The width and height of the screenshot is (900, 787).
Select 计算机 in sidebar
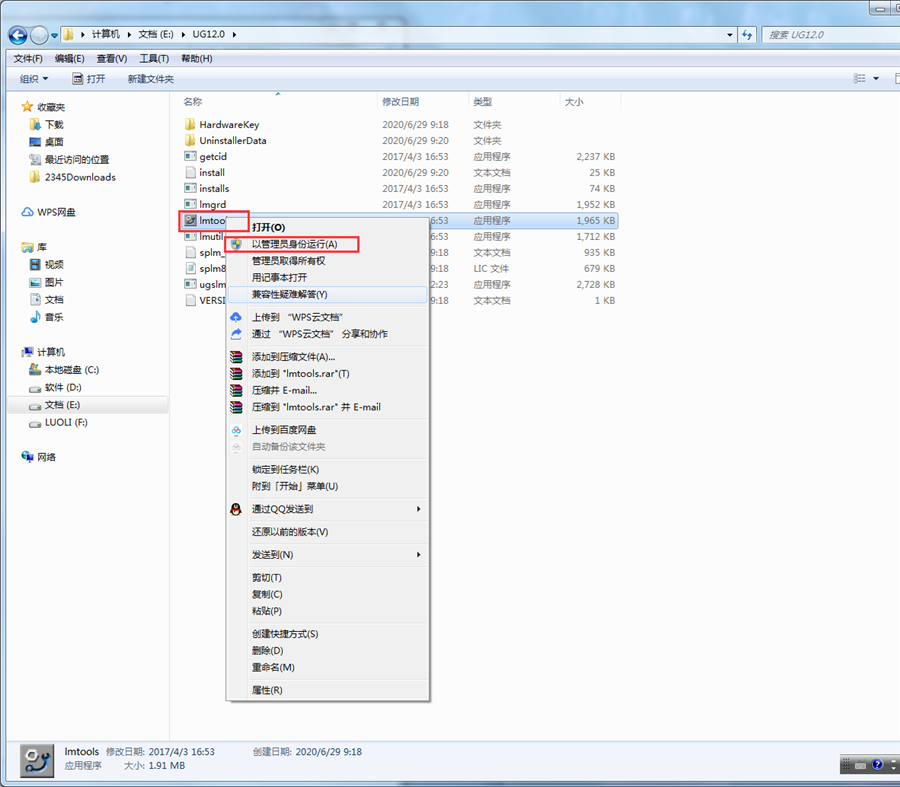coord(43,352)
